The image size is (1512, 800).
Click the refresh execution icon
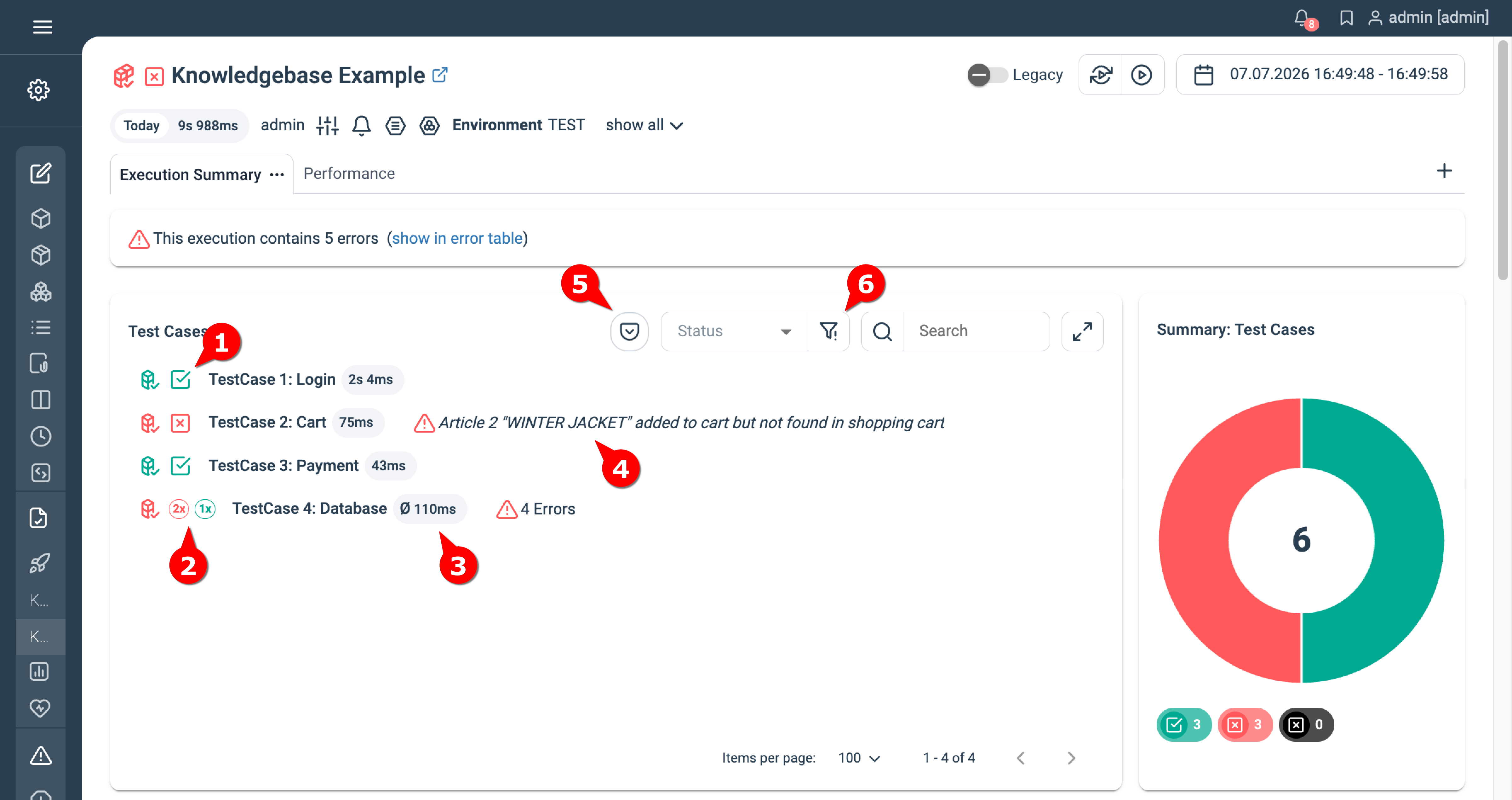pyautogui.click(x=1100, y=75)
